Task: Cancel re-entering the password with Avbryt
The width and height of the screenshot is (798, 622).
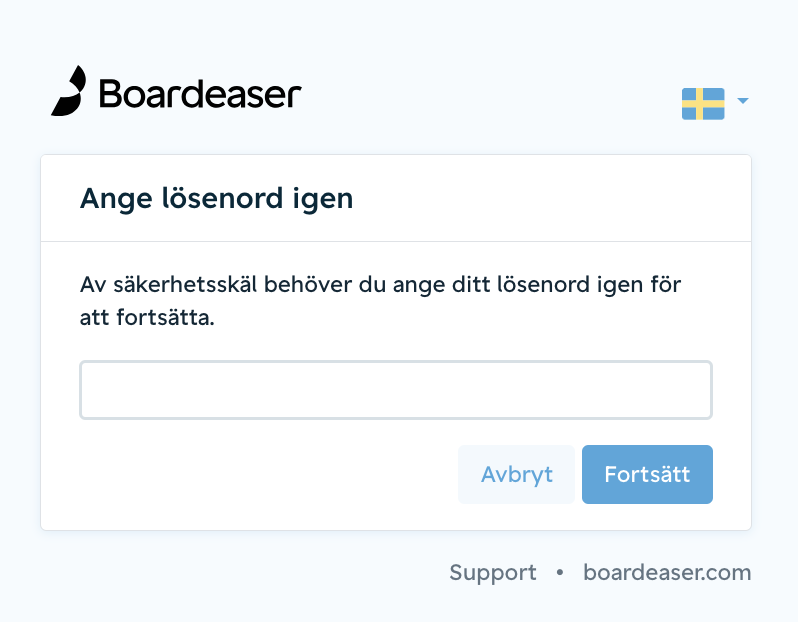Action: (x=516, y=474)
